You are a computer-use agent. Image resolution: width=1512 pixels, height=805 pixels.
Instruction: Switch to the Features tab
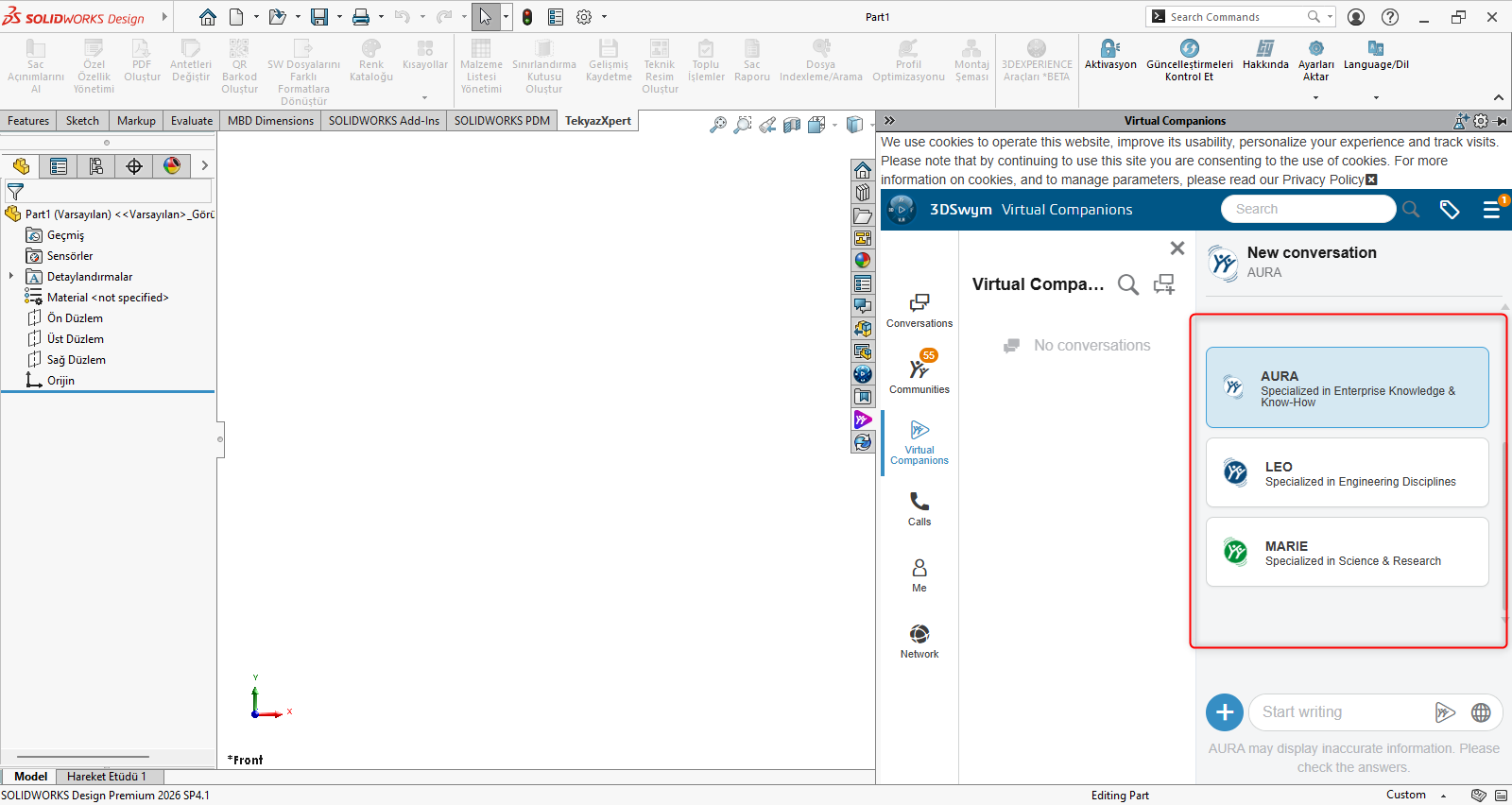click(28, 121)
